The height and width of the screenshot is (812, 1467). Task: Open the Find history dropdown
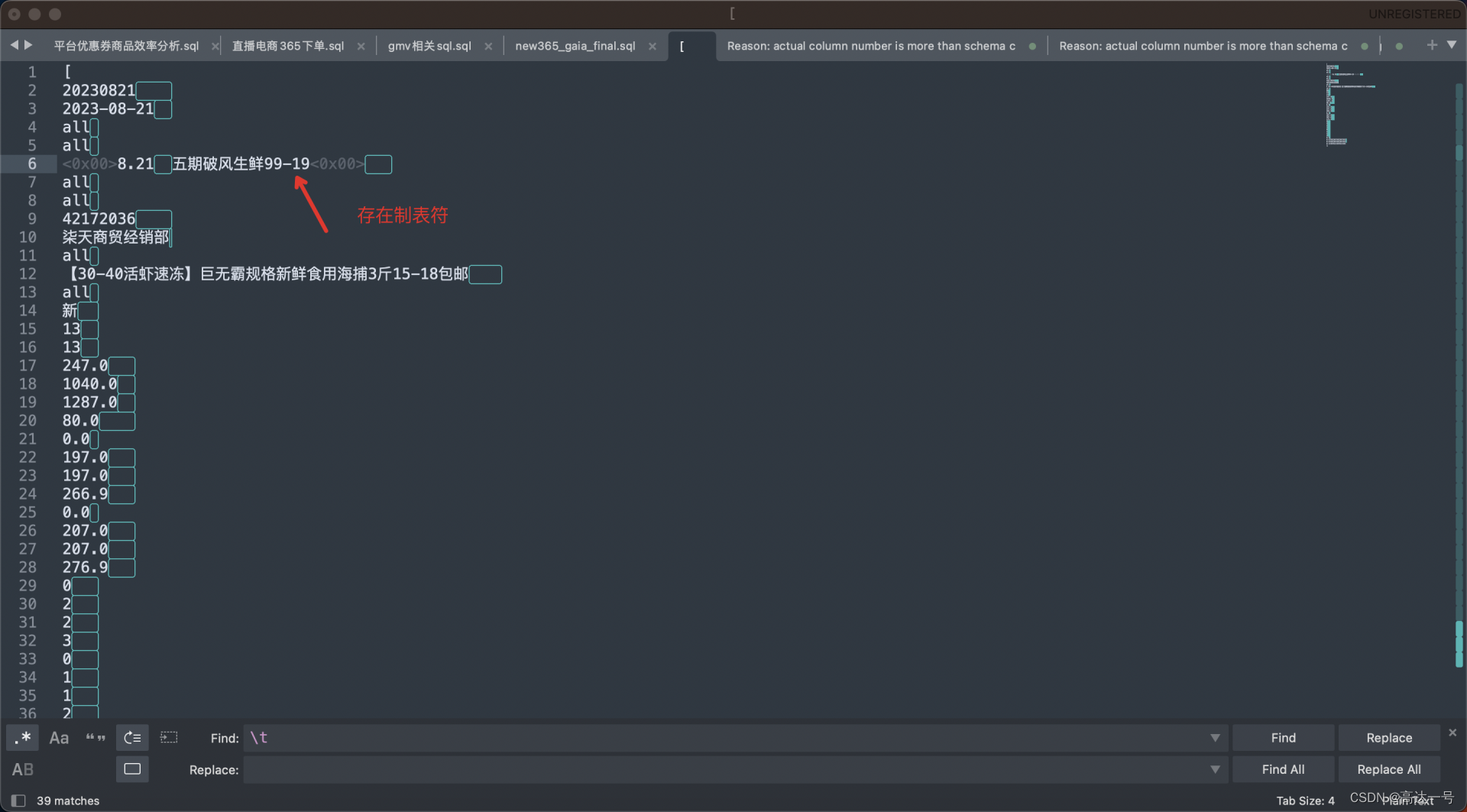(1215, 737)
